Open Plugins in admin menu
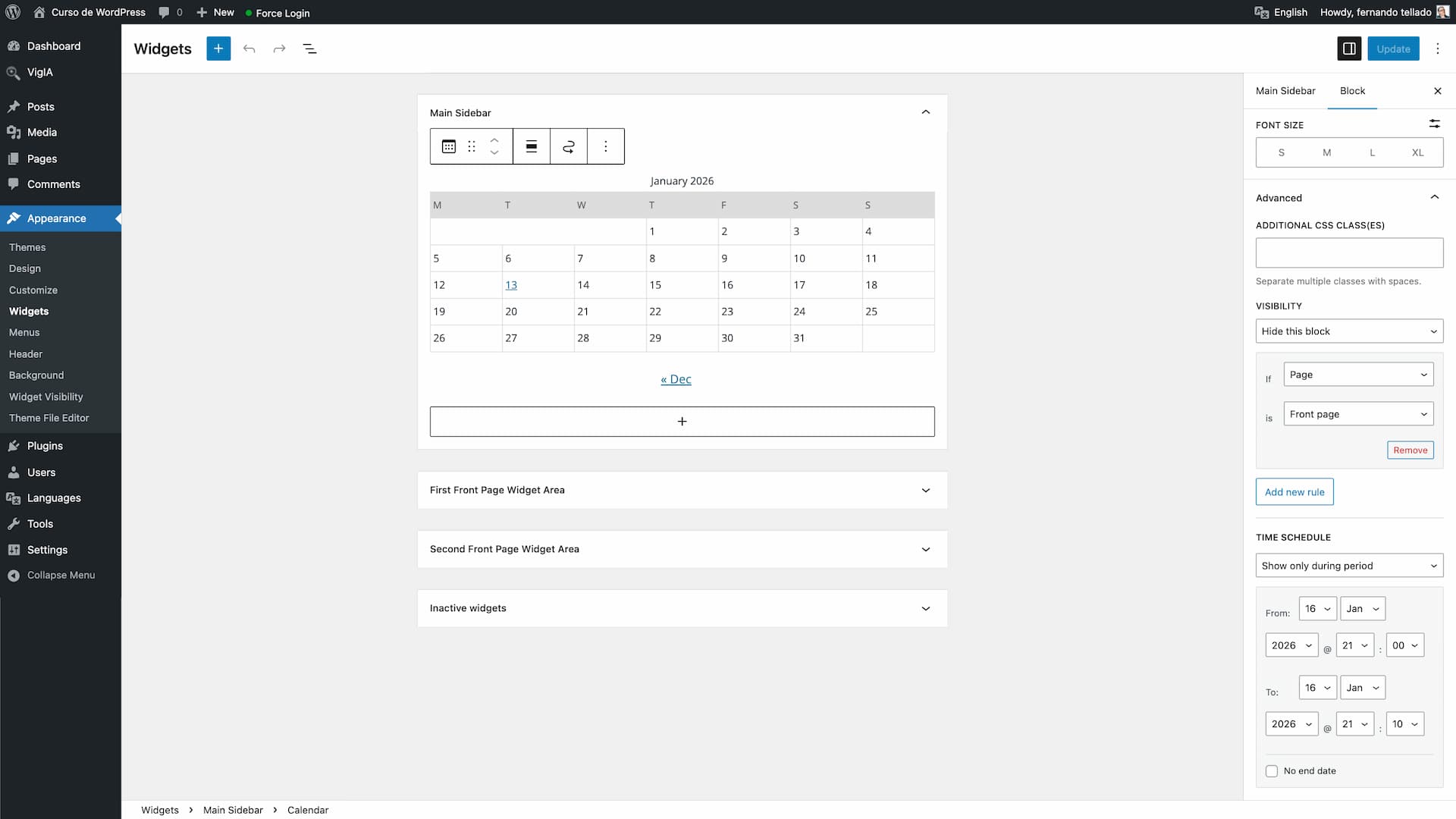The image size is (1456, 819). [45, 446]
